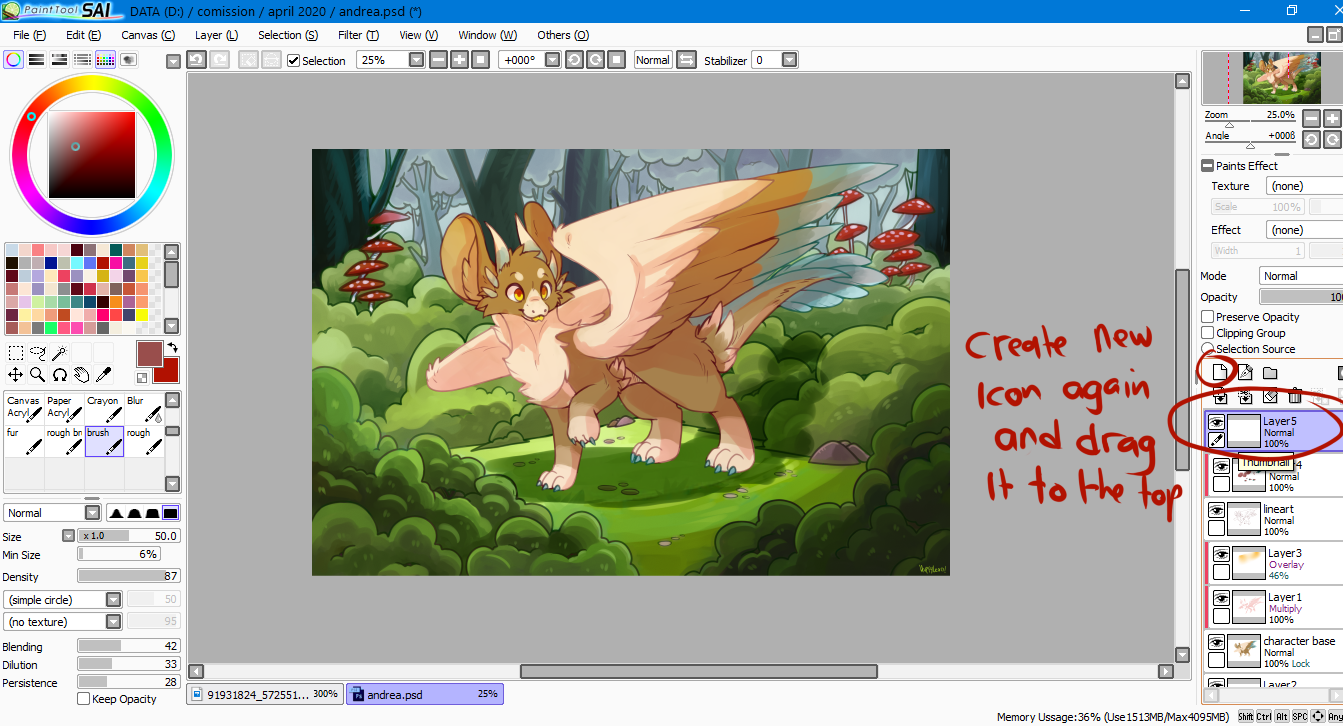Screen dimensions: 1343x726
Task: Choose the fur brush preset
Action: pyautogui.click(x=24, y=441)
